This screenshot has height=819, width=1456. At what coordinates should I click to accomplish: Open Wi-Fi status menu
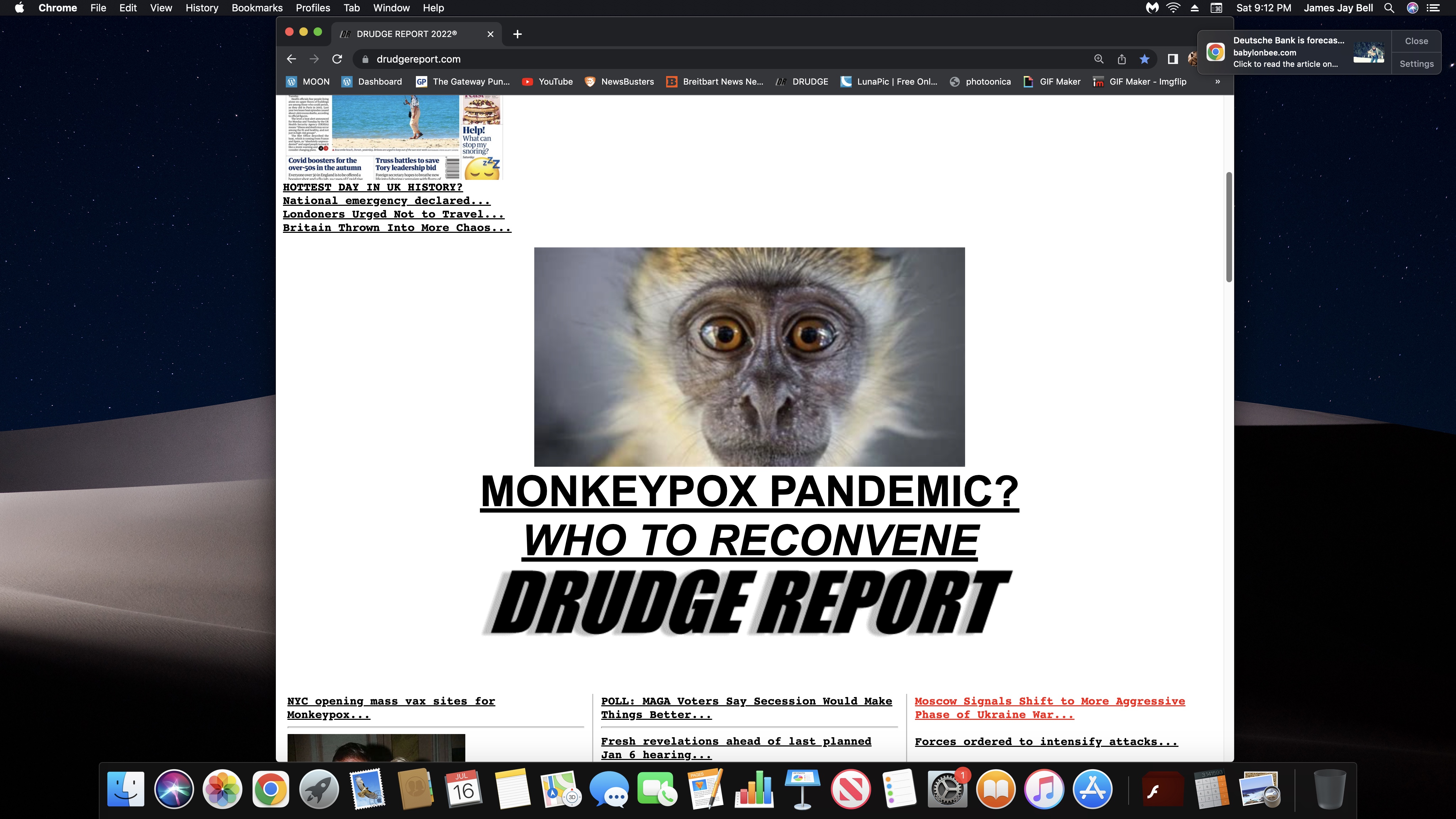[x=1173, y=8]
